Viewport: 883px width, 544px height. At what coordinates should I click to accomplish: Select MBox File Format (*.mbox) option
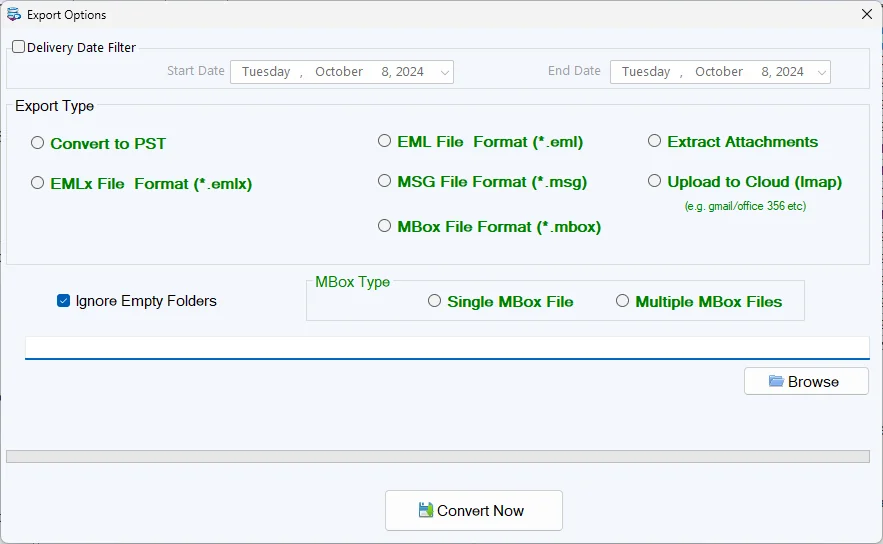pos(385,226)
